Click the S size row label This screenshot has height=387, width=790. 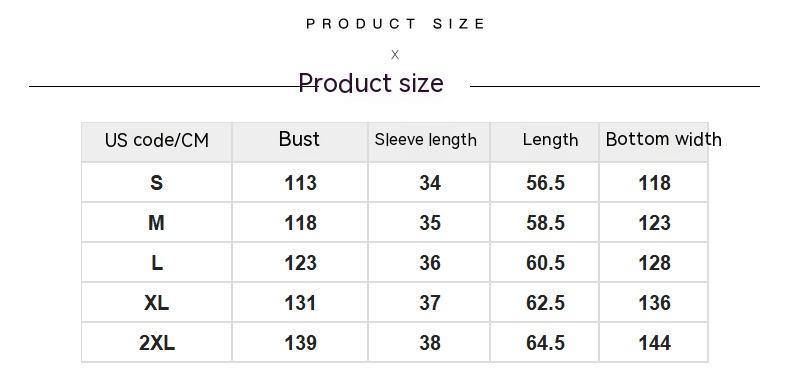157,182
